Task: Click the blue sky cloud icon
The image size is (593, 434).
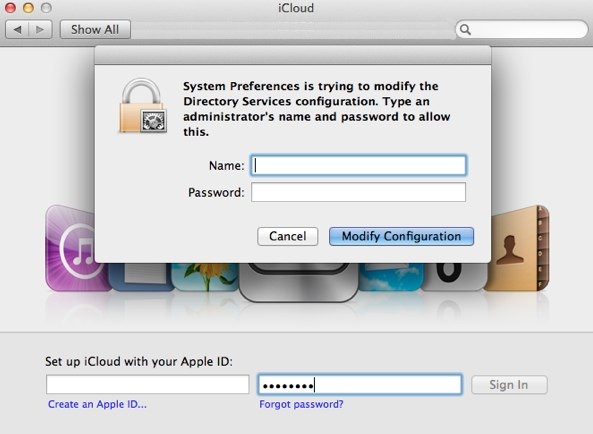Action: (x=390, y=277)
